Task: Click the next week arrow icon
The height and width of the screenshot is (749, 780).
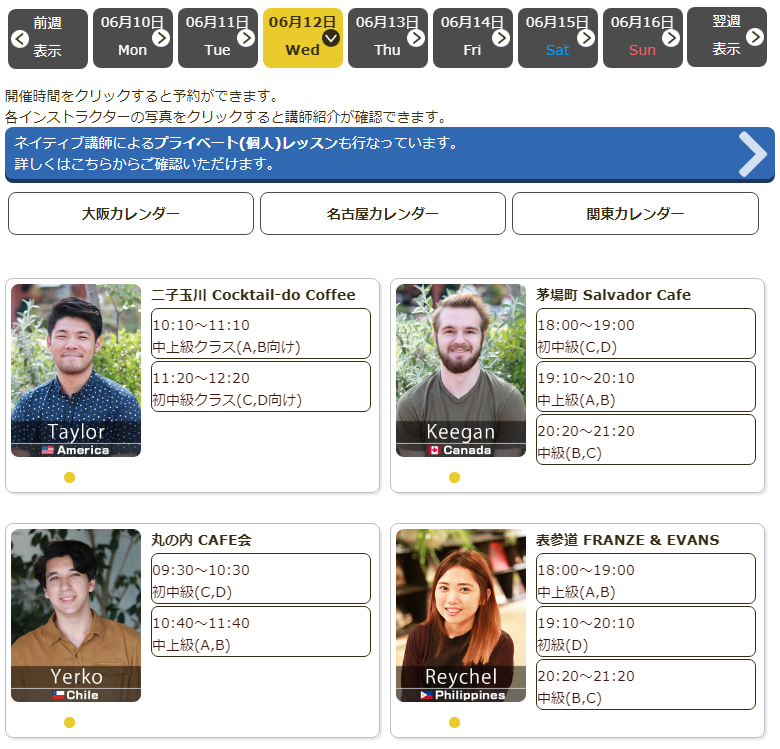Action: pyautogui.click(x=756, y=38)
